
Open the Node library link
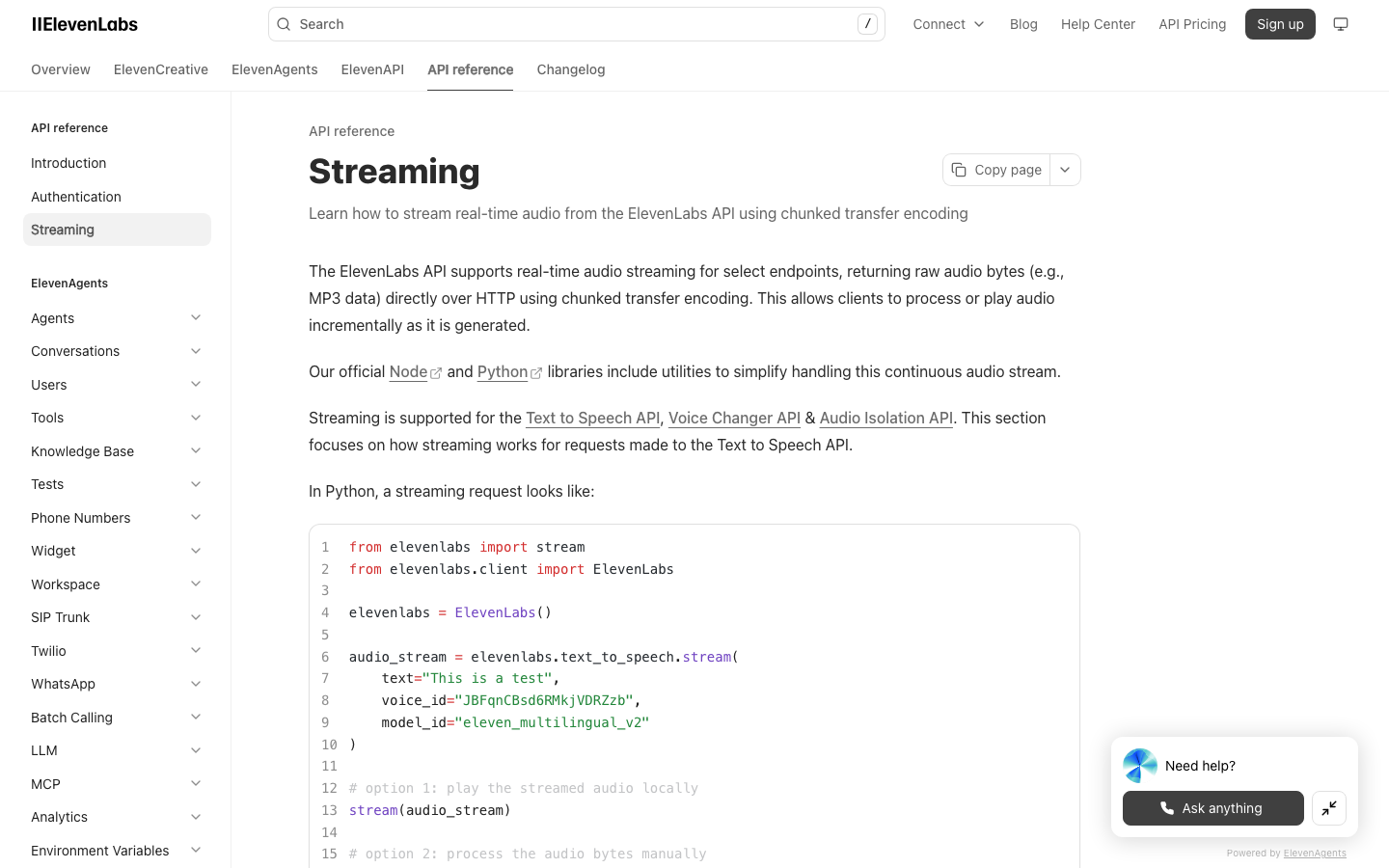tap(408, 371)
